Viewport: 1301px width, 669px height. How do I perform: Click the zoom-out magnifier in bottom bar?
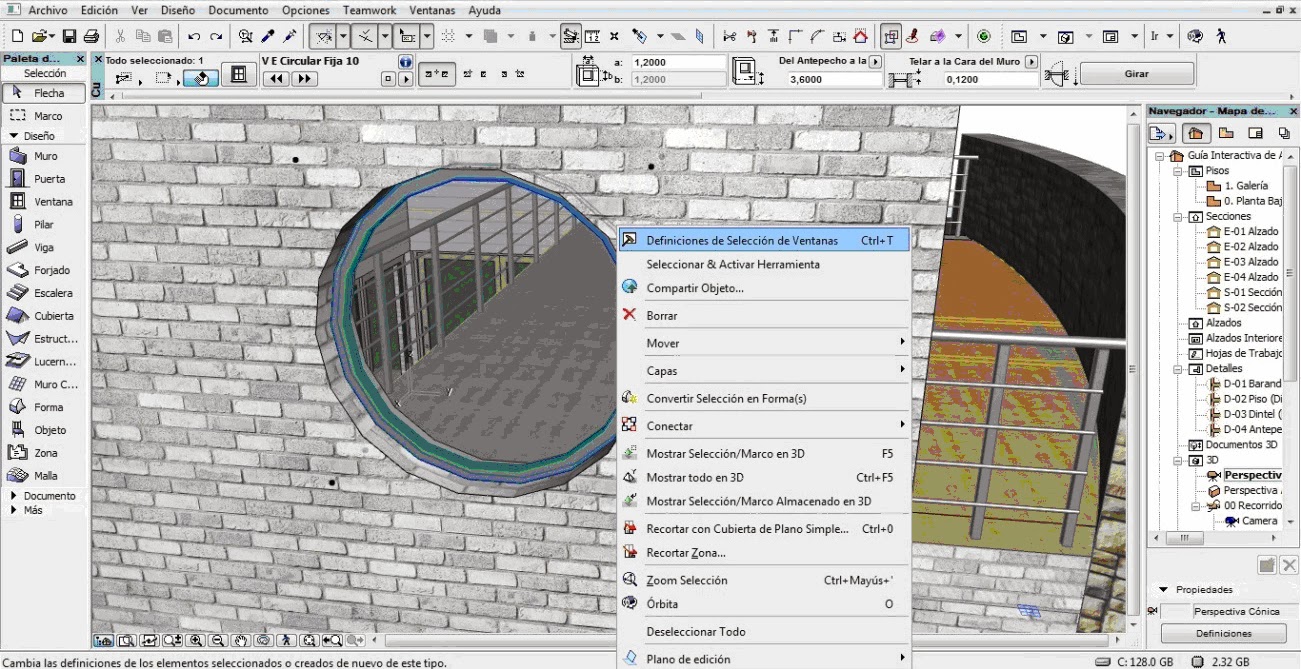pos(218,640)
